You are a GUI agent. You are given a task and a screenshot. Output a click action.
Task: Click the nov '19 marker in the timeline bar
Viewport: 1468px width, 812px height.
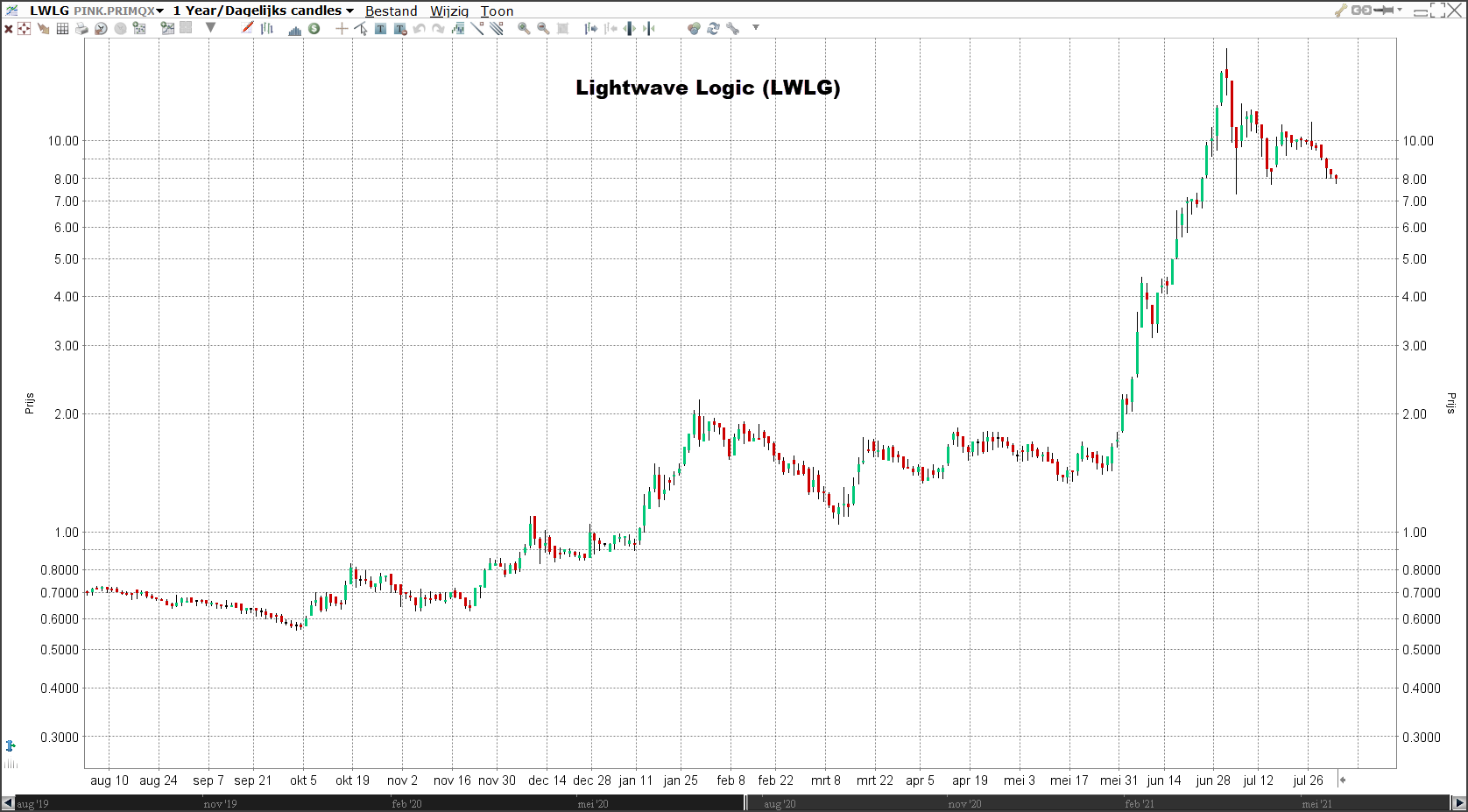[220, 803]
